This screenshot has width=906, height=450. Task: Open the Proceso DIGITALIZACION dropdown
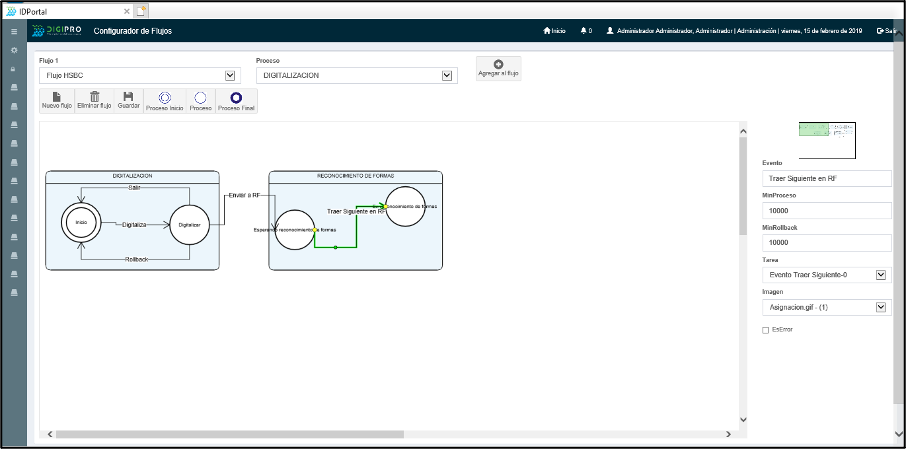tap(448, 75)
